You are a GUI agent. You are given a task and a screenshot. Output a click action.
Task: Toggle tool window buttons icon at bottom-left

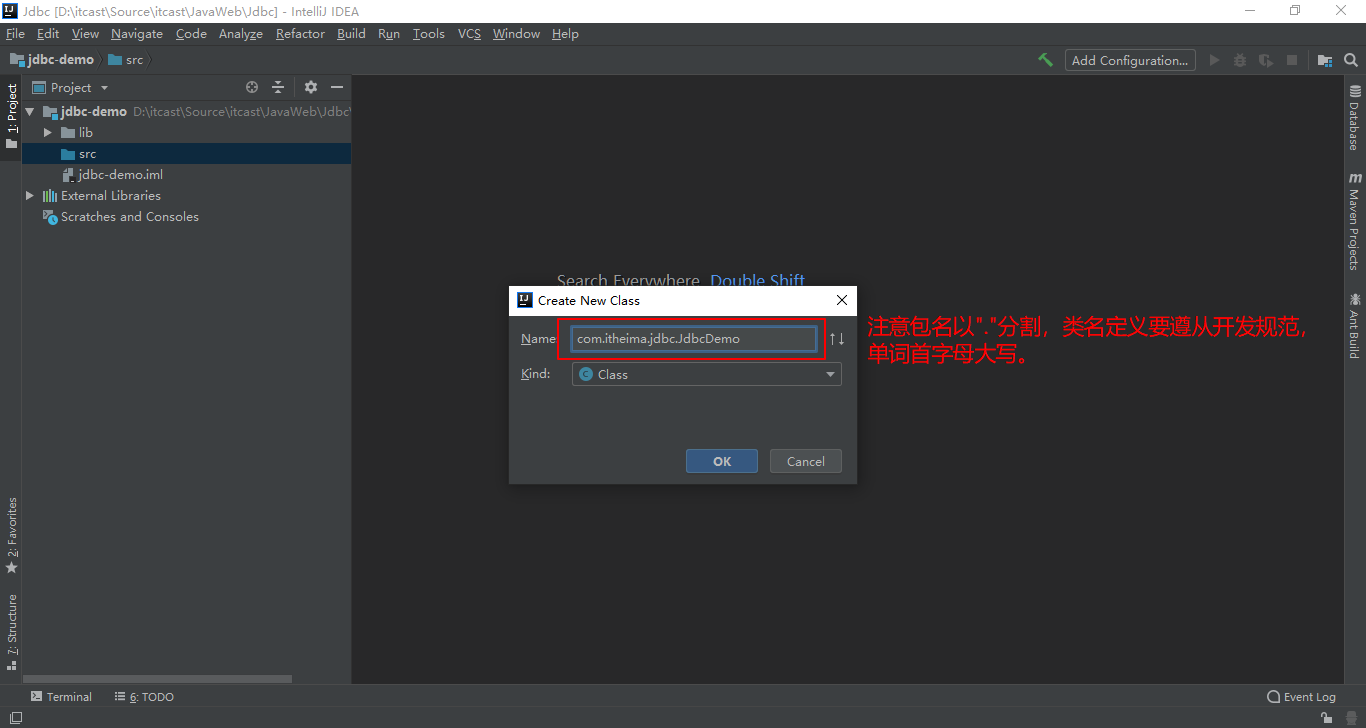point(15,718)
